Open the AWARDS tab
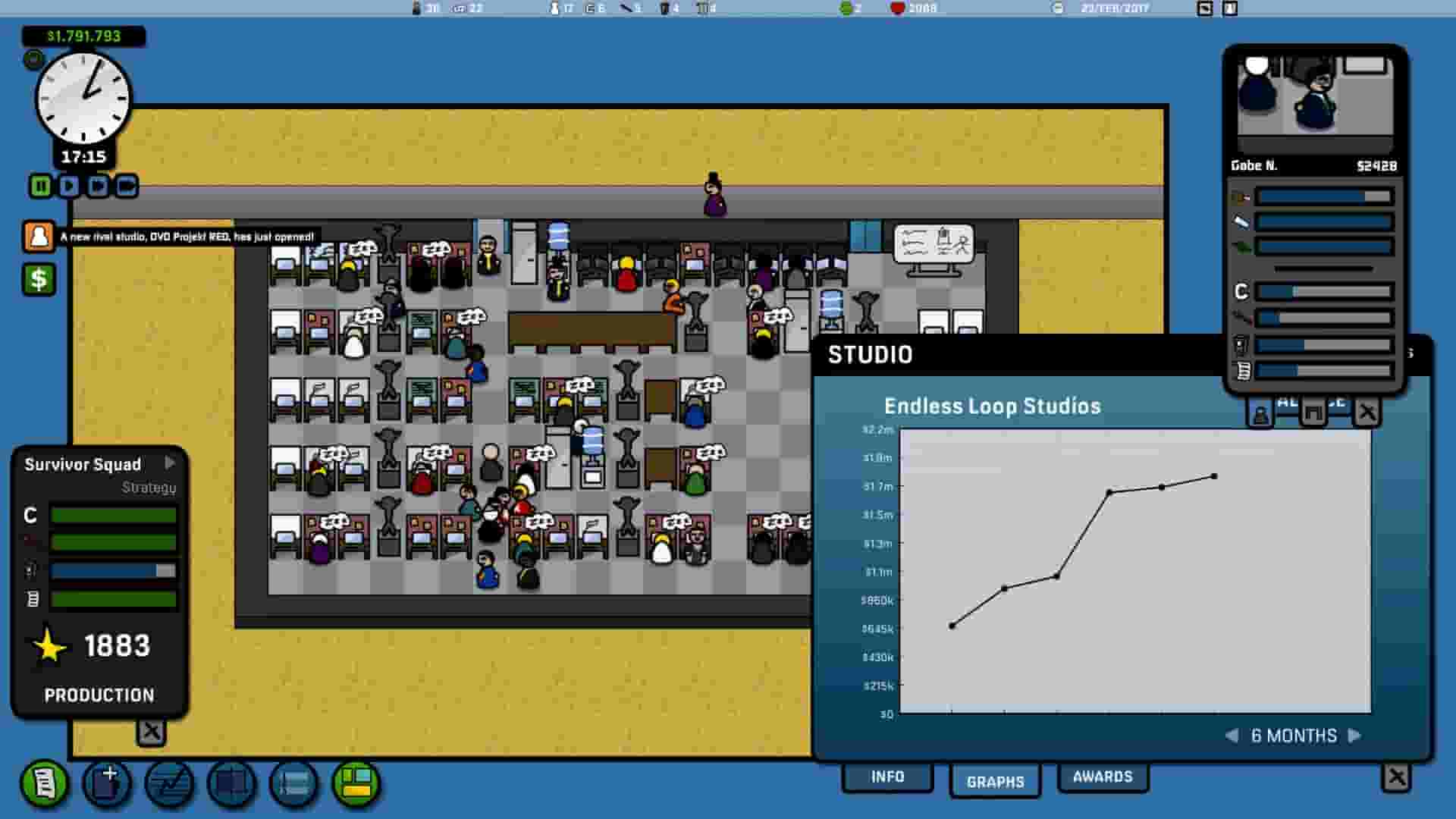 pyautogui.click(x=1102, y=776)
